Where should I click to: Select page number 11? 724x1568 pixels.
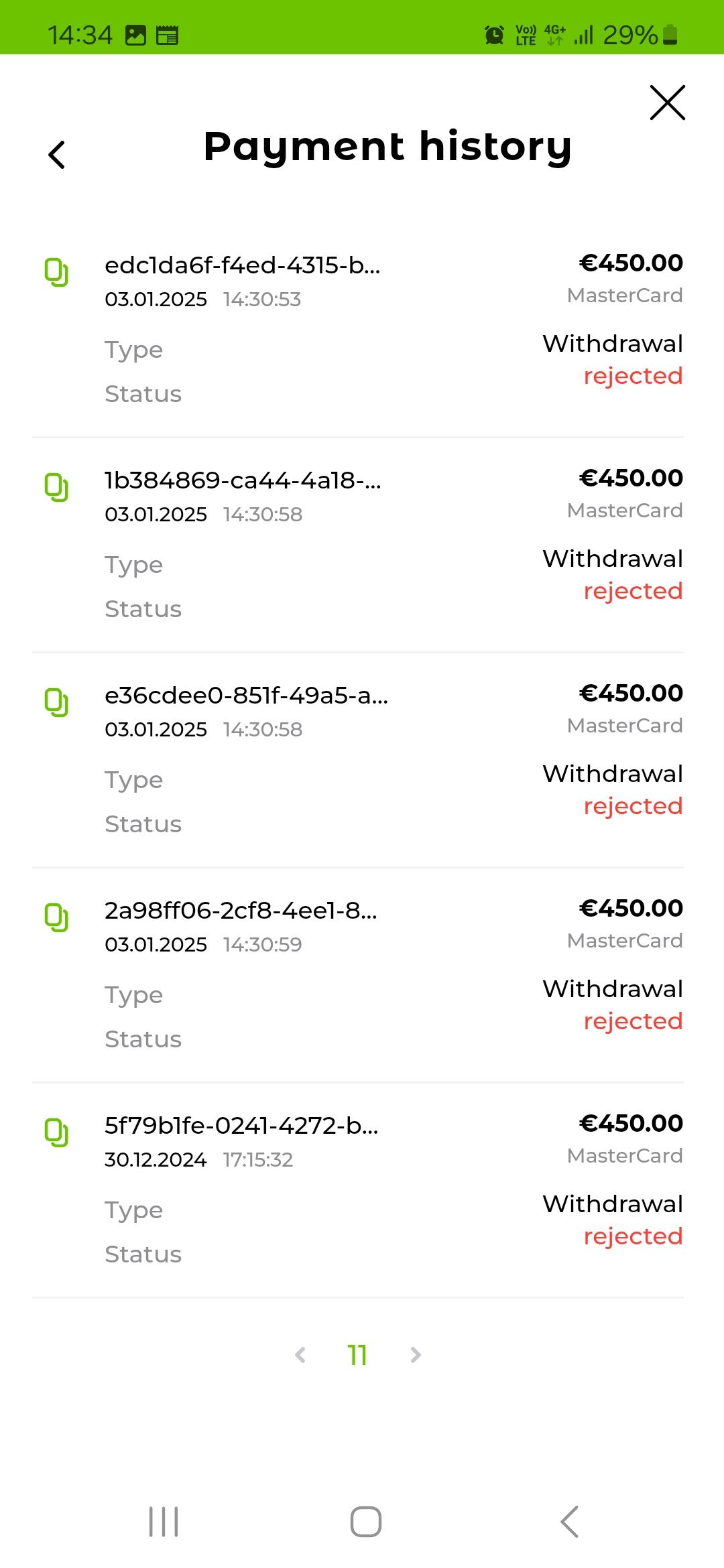click(x=357, y=1355)
